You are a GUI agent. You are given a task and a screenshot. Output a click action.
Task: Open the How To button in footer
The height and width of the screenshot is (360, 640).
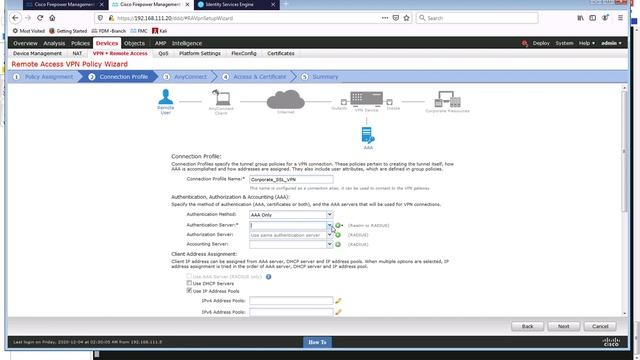[317, 342]
